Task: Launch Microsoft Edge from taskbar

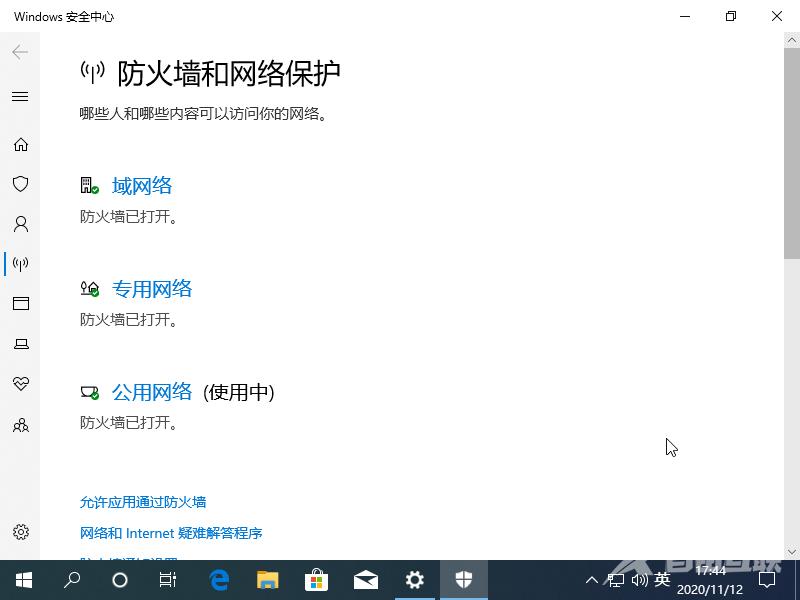Action: (x=219, y=580)
